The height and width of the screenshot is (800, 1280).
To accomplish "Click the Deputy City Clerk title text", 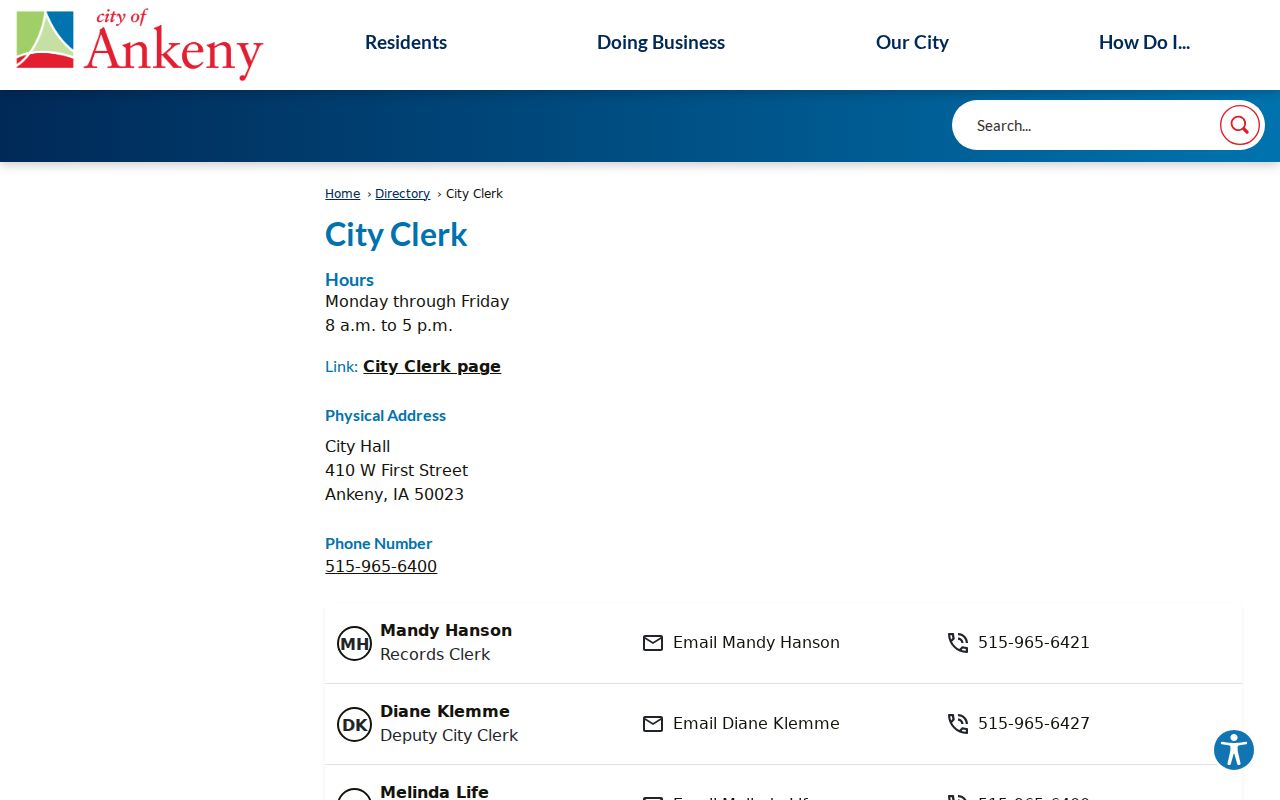I will click(x=449, y=735).
